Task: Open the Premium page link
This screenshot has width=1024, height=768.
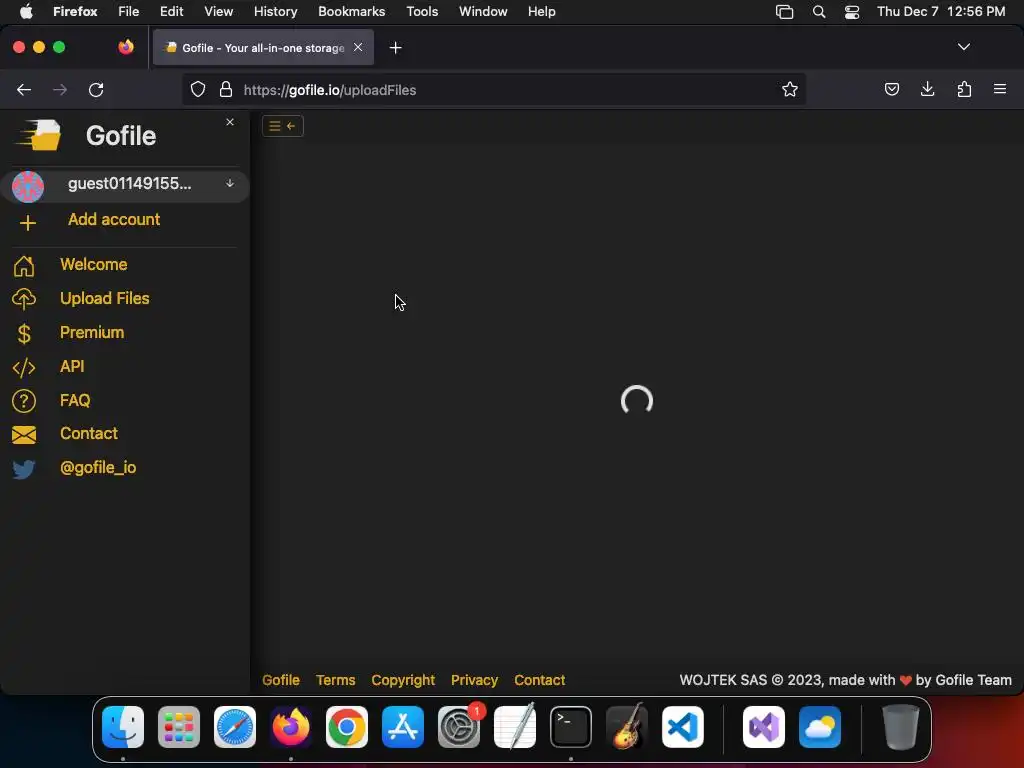Action: click(x=92, y=332)
